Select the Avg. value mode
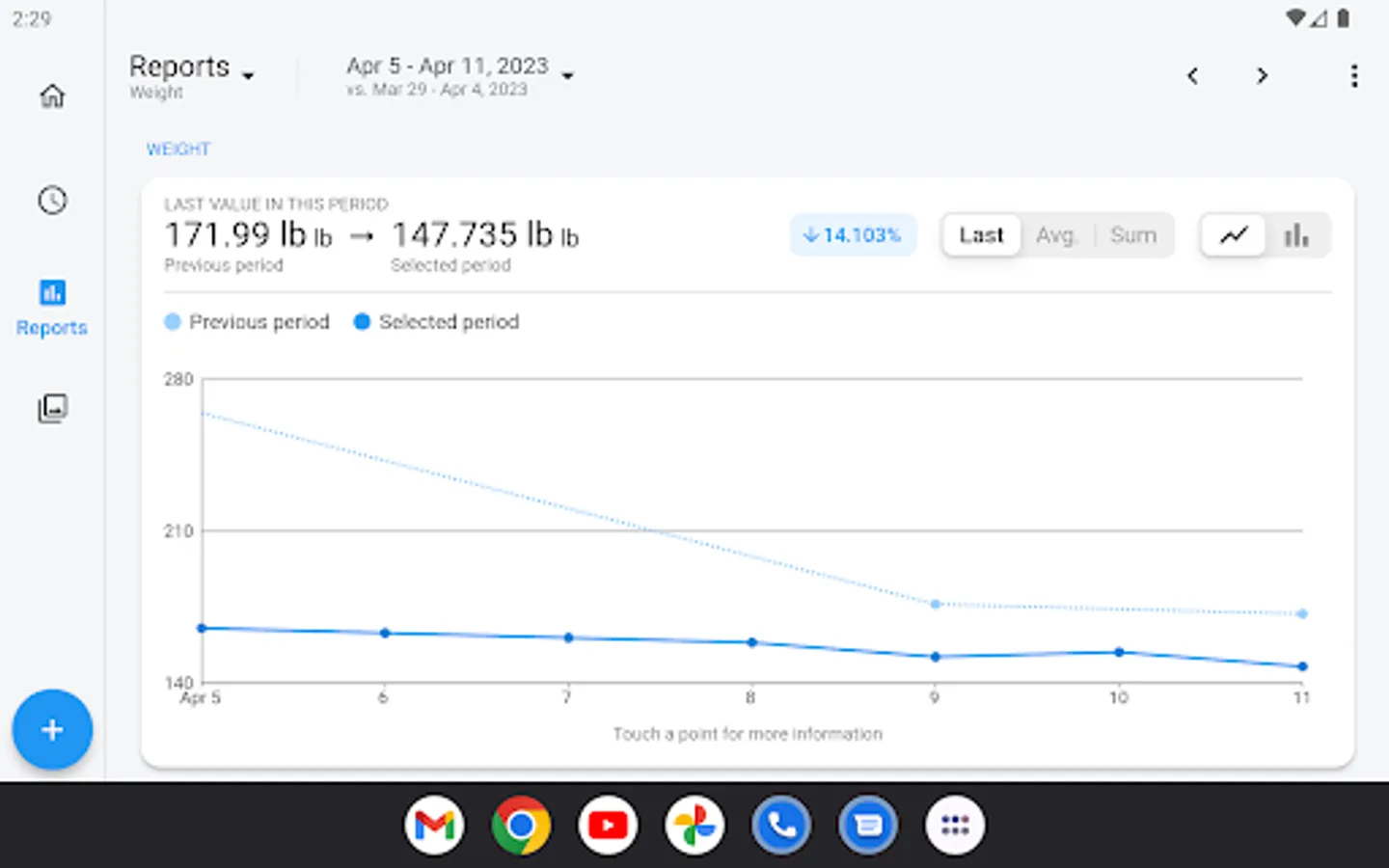 pos(1055,235)
